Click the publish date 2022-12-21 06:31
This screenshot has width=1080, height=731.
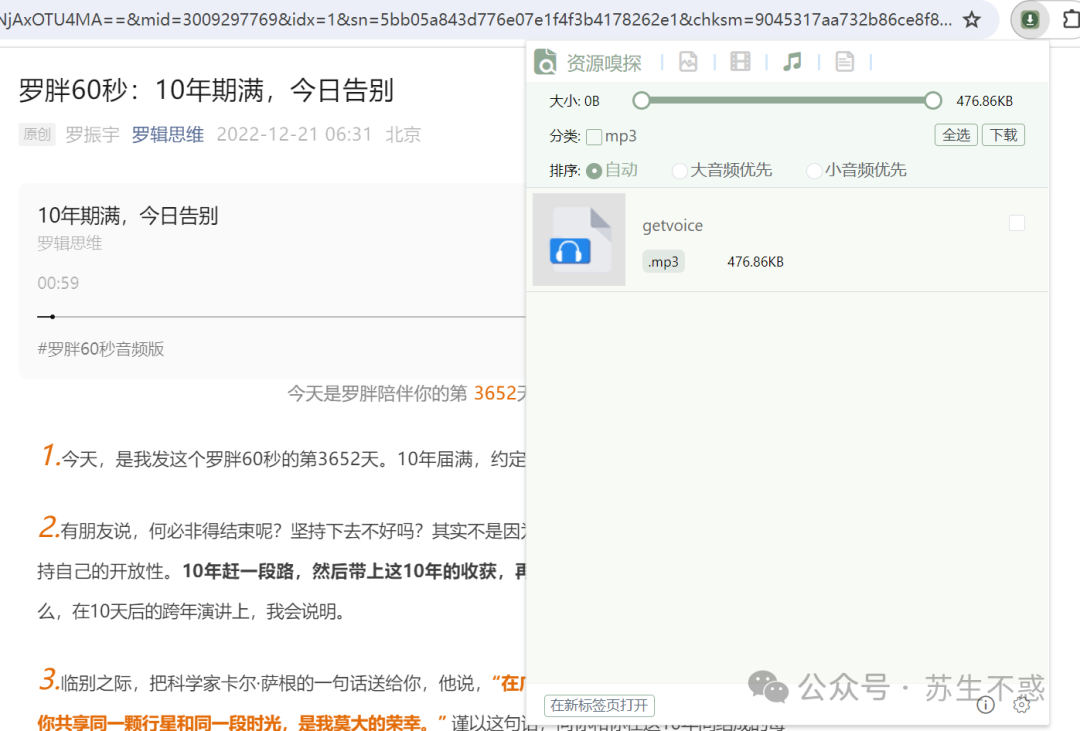294,134
